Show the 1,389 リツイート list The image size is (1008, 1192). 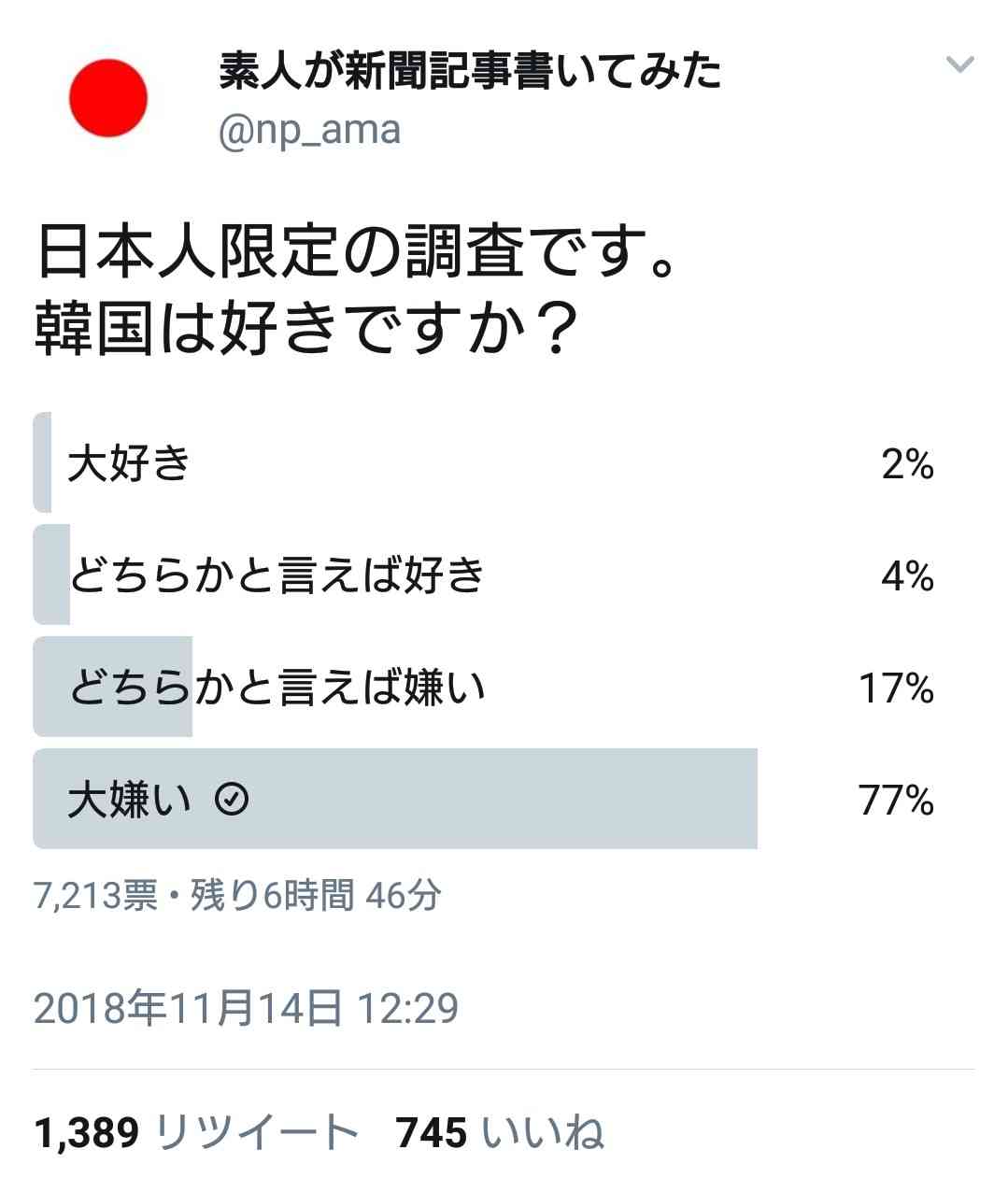[x=196, y=1132]
